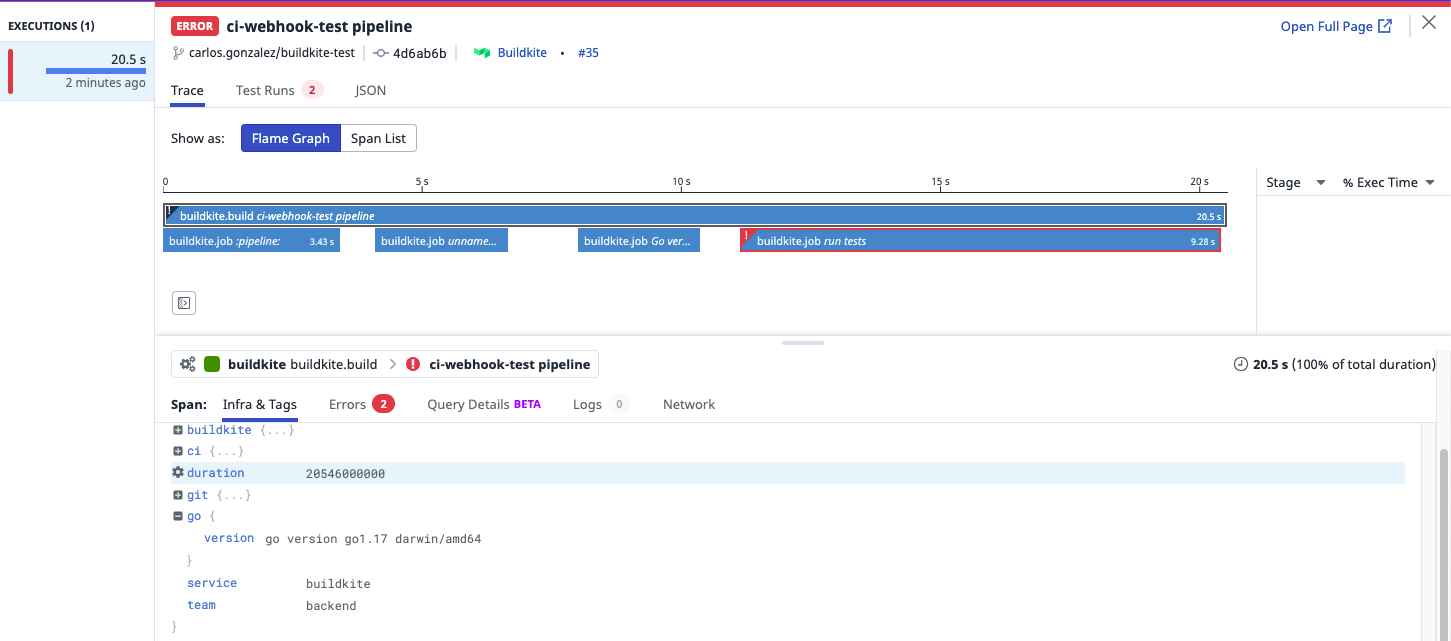Click the red error icon before ci-webhook-test pipeline
This screenshot has height=641, width=1451.
(413, 365)
